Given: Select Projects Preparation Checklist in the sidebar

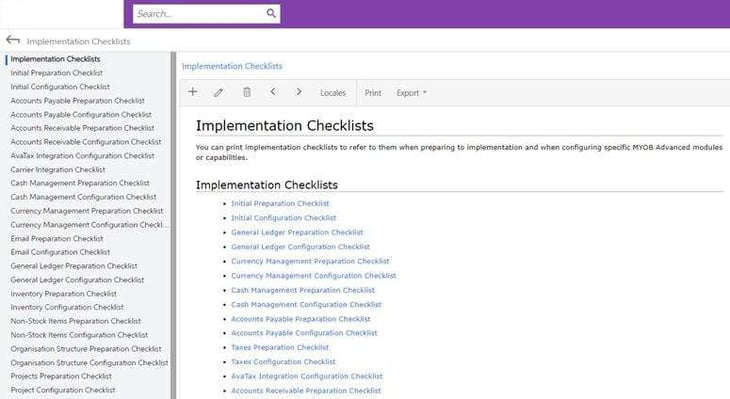Looking at the screenshot, I should (61, 376).
